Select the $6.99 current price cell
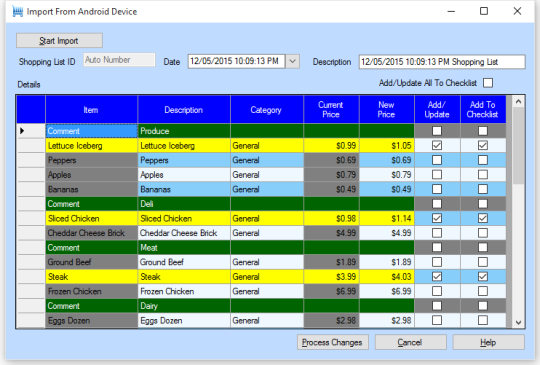This screenshot has width=540, height=365. (331, 291)
